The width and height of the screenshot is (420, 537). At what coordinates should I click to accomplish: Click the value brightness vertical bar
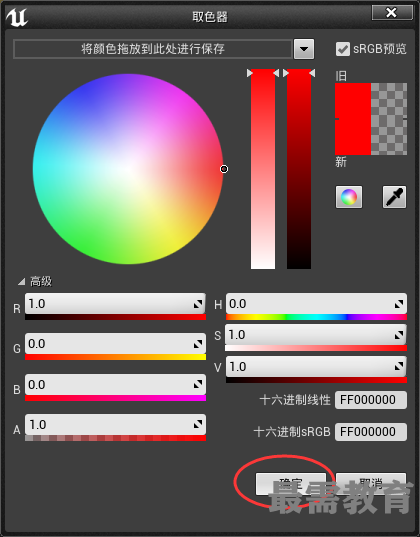point(299,169)
